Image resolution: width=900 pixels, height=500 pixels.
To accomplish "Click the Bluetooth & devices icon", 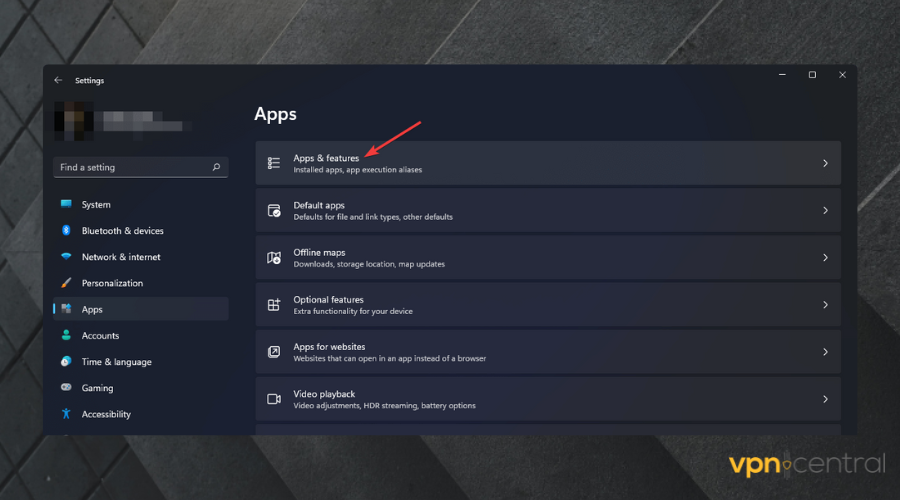I will [x=66, y=231].
